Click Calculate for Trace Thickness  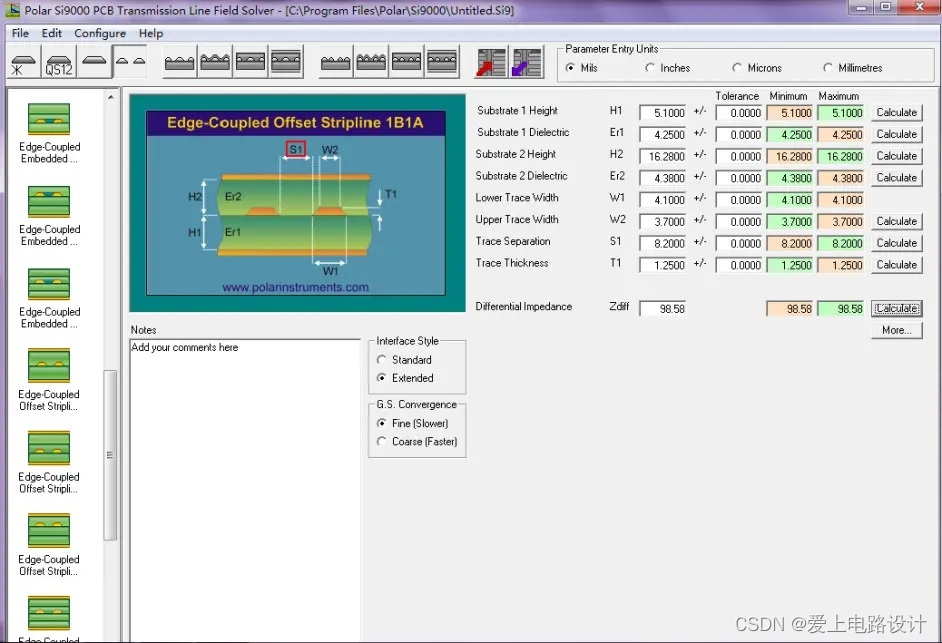point(896,264)
